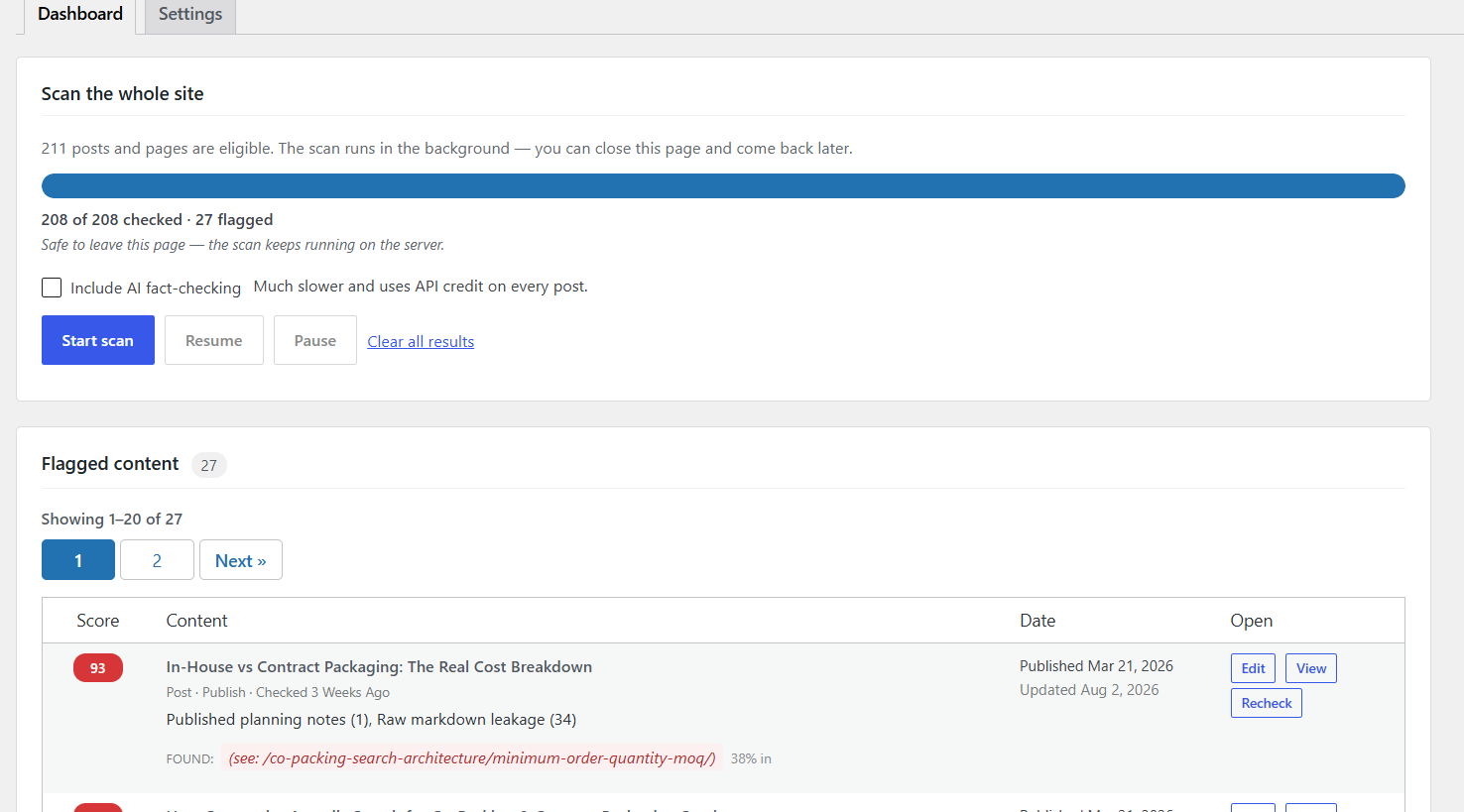
Task: Click Next » pagination button
Action: pyautogui.click(x=241, y=560)
